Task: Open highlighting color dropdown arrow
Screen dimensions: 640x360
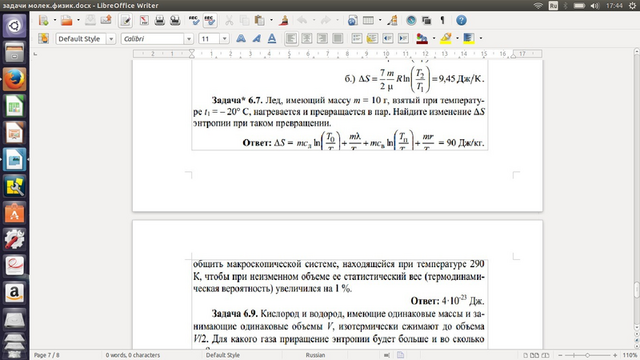Action: coord(457,38)
